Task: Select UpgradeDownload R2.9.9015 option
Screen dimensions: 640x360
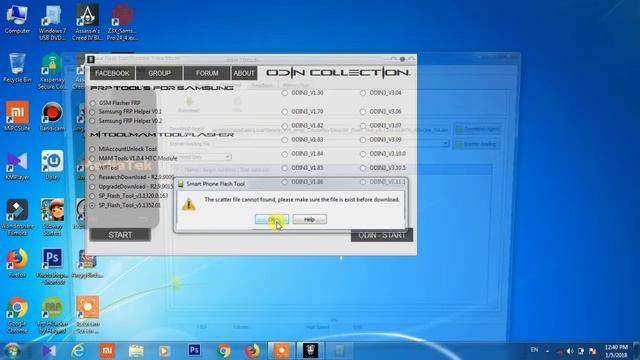Action: pos(93,187)
